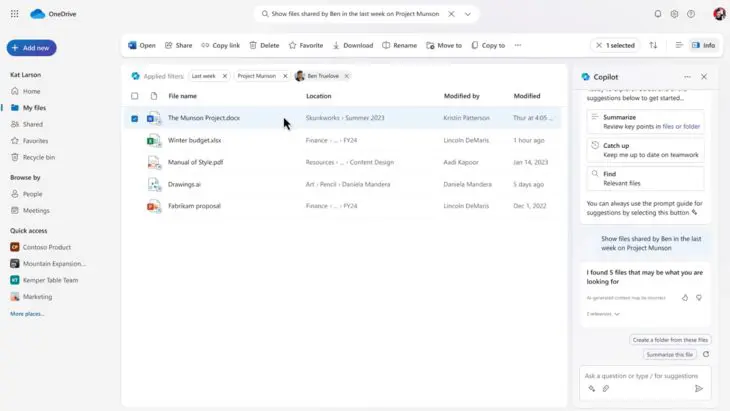The width and height of the screenshot is (730, 411).
Task: Click the PDF icon of Manual of Style
Action: coord(154,162)
